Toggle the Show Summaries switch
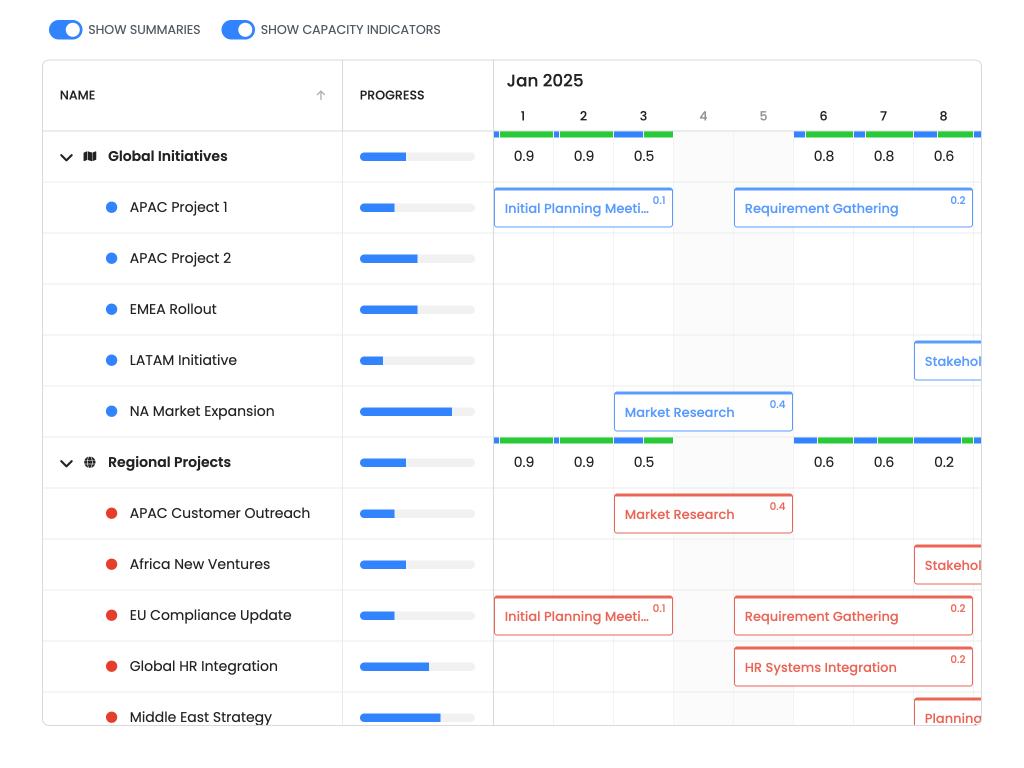This screenshot has height=768, width=1024. 65,30
